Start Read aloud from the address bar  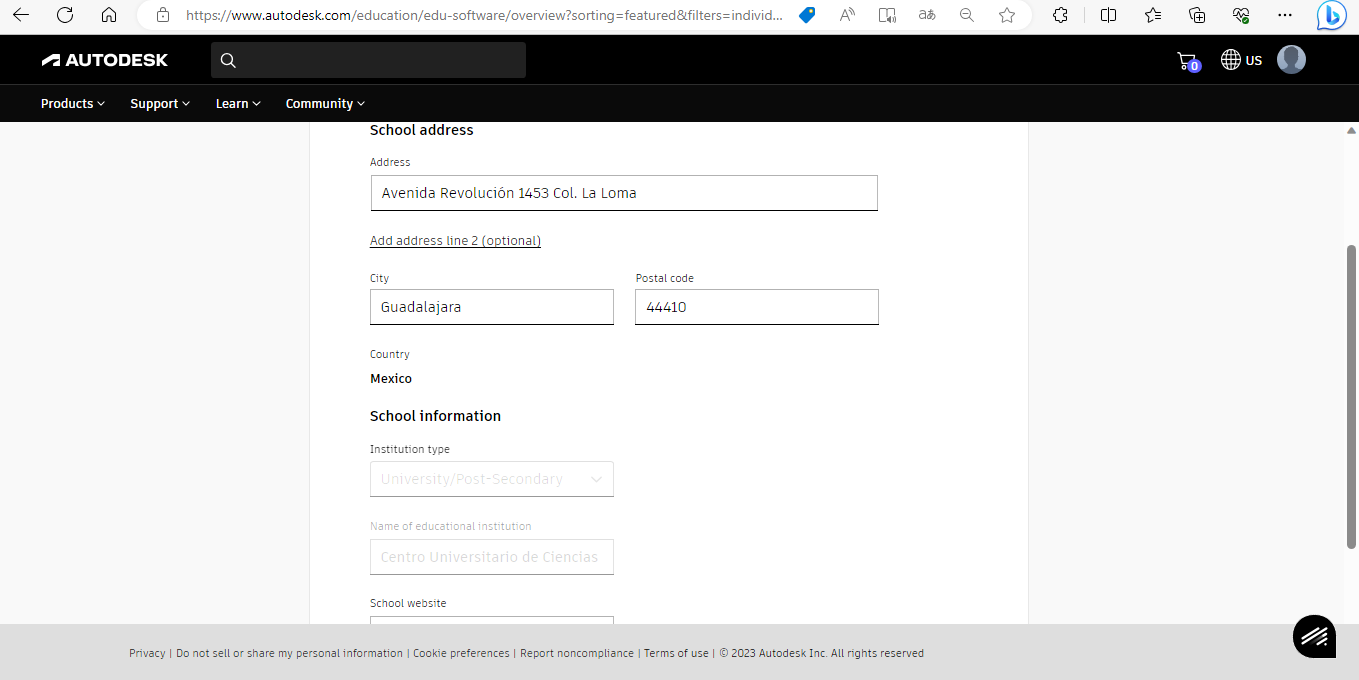pos(847,15)
